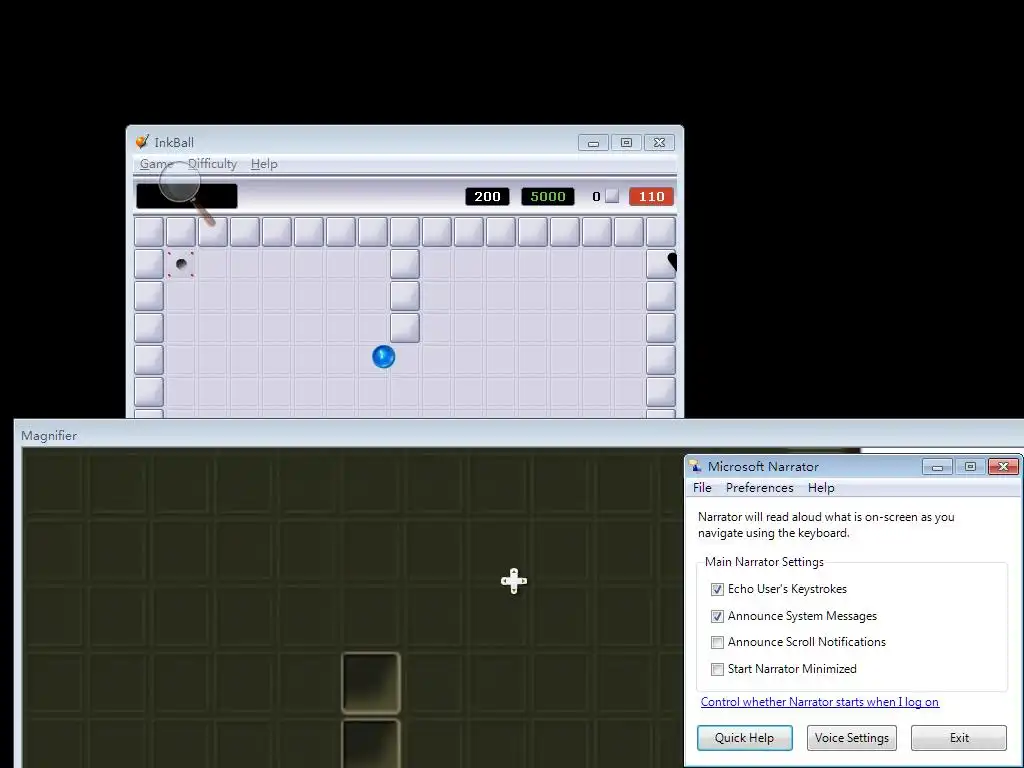Enable Start Narrator Minimized
Image resolution: width=1024 pixels, height=768 pixels.
(x=717, y=669)
